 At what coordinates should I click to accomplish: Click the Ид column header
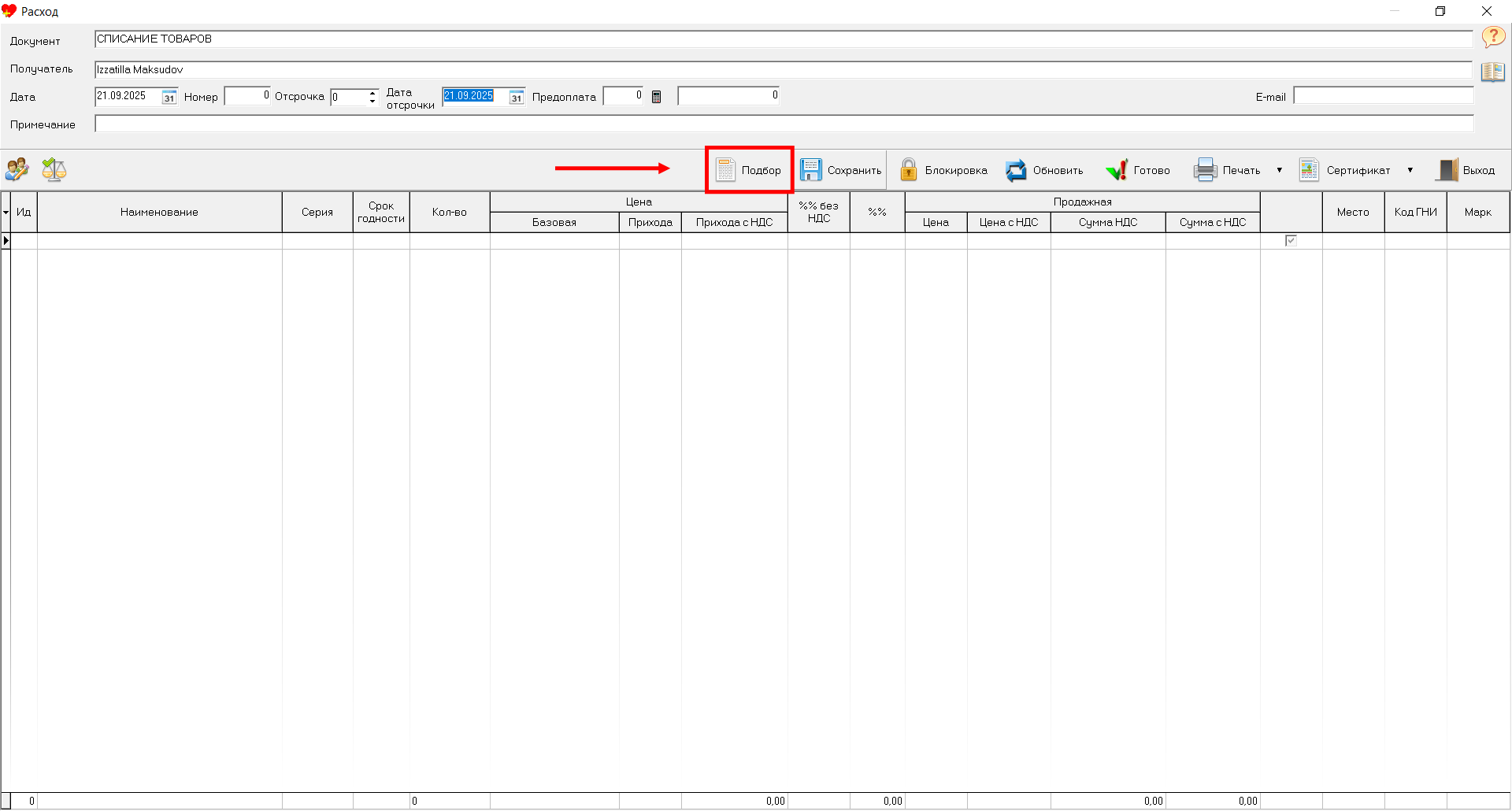[24, 212]
